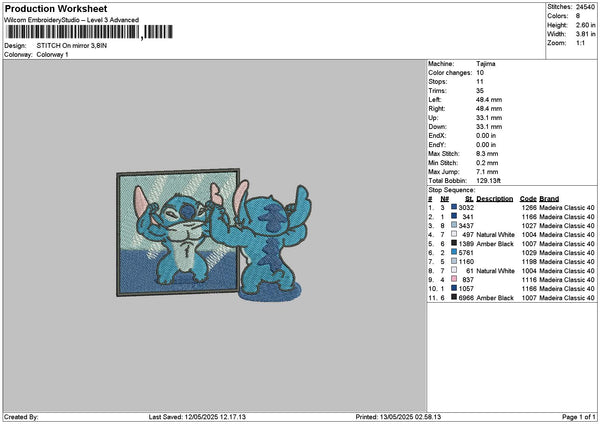Click the "Code" column header
Image resolution: width=600 pixels, height=424 pixels.
(x=528, y=199)
